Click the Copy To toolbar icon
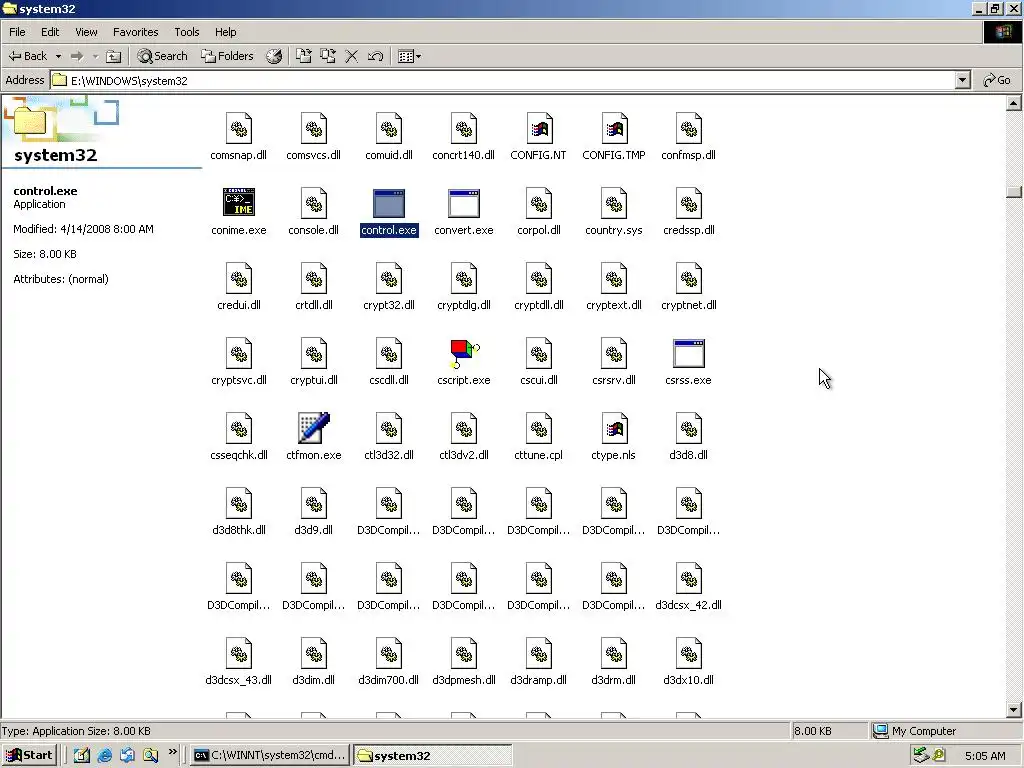 click(328, 56)
